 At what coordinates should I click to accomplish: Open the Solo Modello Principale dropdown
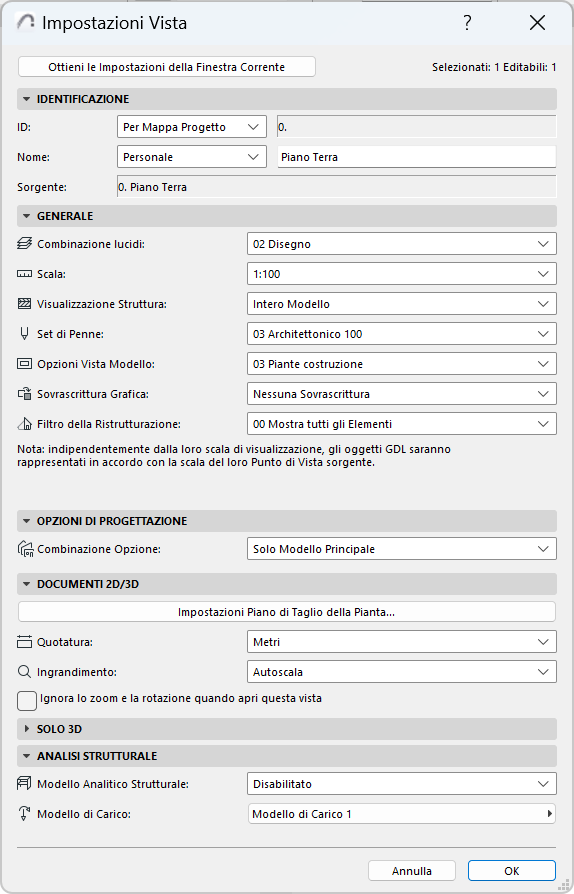click(x=402, y=549)
